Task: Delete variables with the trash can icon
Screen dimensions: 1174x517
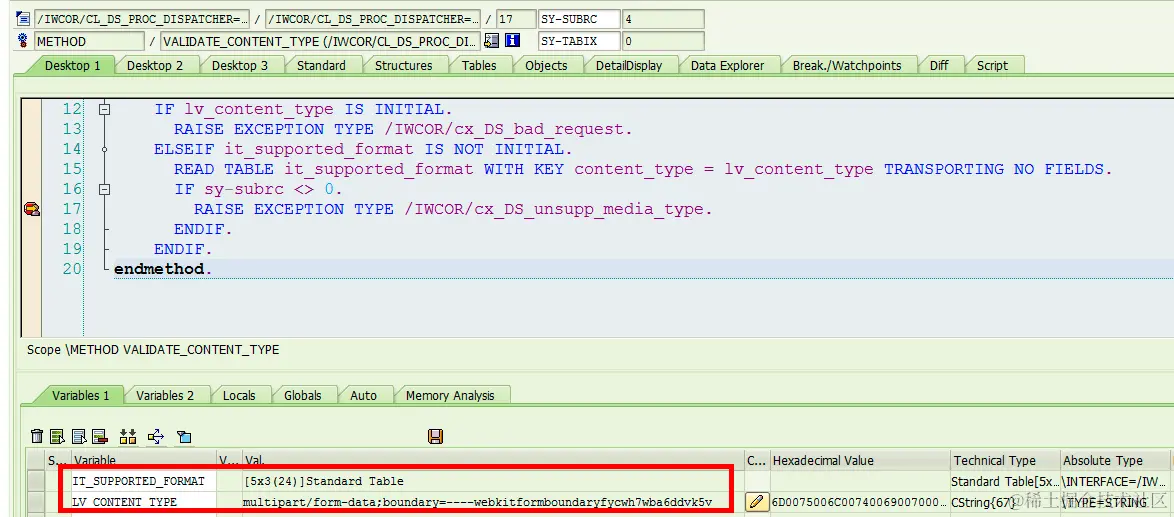Action: tap(37, 436)
